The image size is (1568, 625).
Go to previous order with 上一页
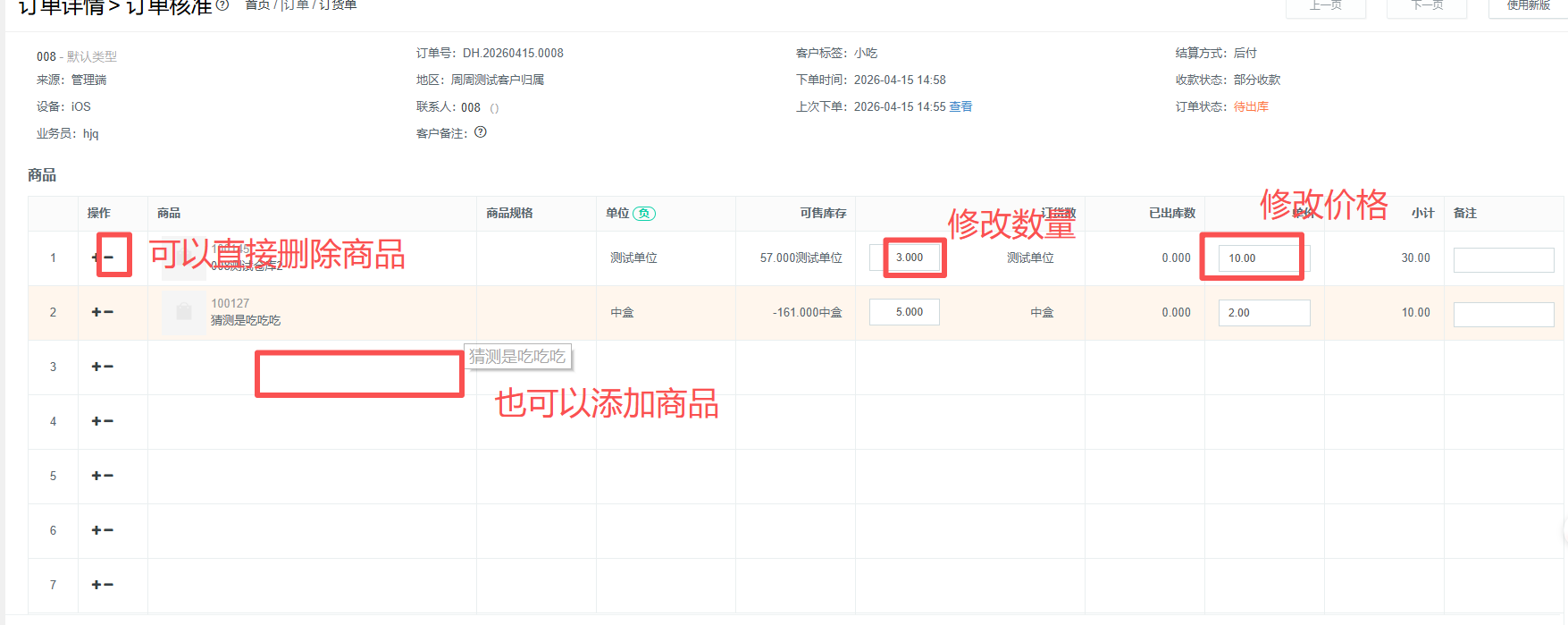point(1326,6)
